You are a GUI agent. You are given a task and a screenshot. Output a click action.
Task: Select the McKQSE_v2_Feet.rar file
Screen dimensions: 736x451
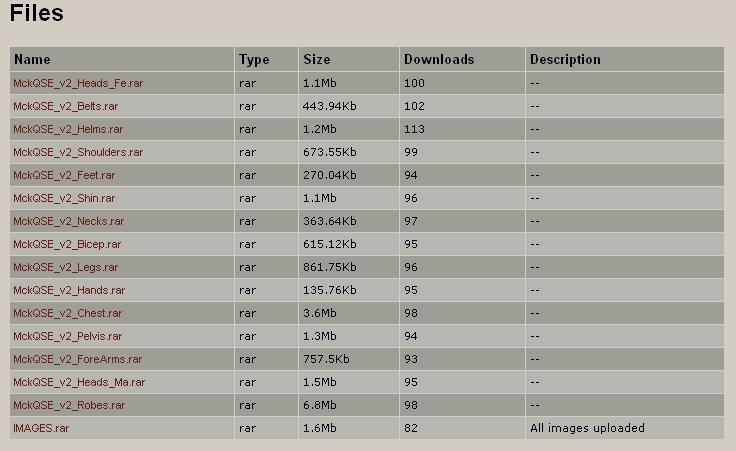click(x=64, y=175)
